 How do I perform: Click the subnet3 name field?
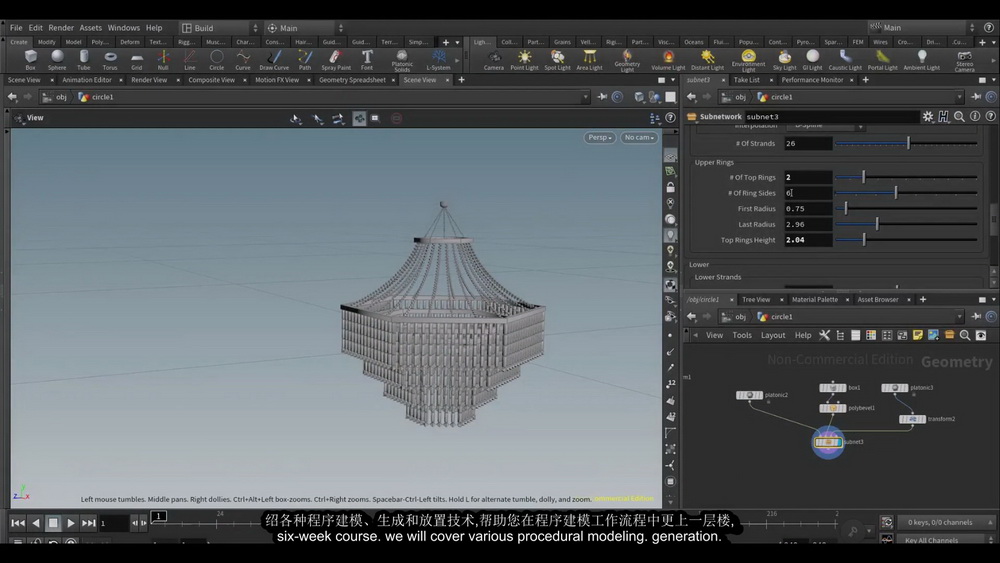click(831, 117)
